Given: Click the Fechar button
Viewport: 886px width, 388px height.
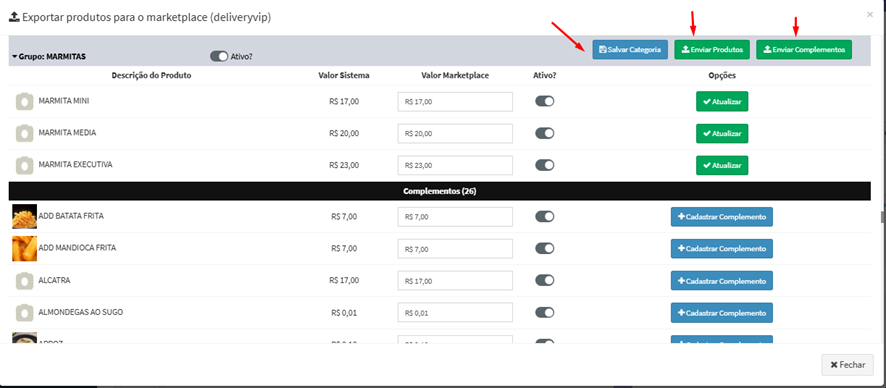Looking at the screenshot, I should [x=848, y=365].
